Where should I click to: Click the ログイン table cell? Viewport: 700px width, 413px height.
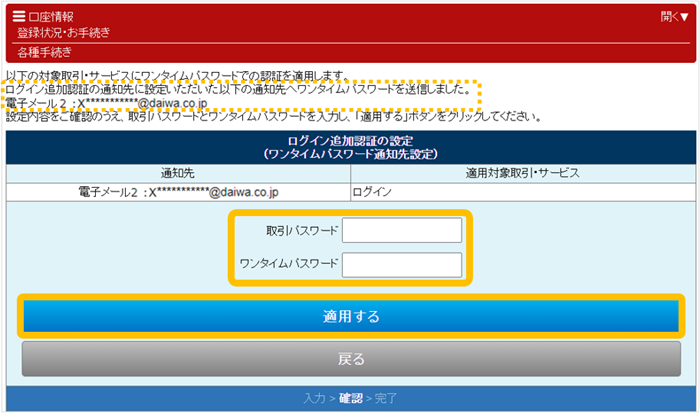click(x=523, y=192)
